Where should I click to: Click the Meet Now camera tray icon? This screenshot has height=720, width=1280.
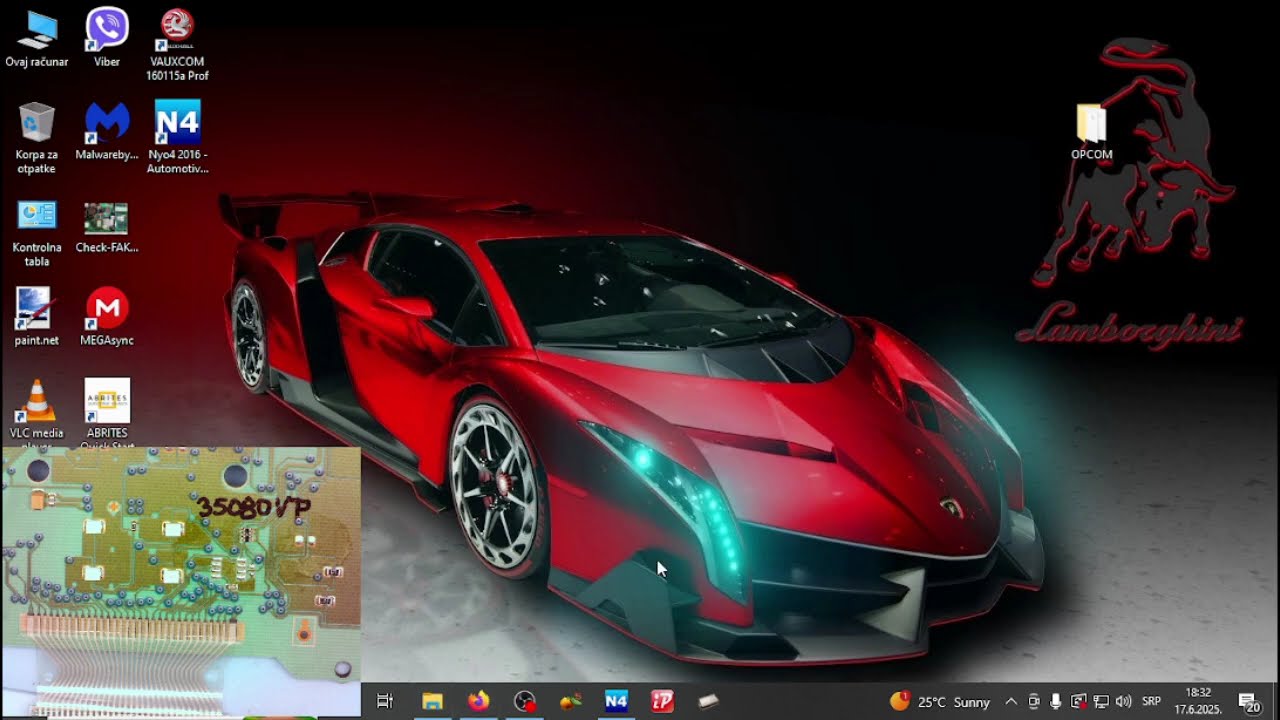point(1034,702)
